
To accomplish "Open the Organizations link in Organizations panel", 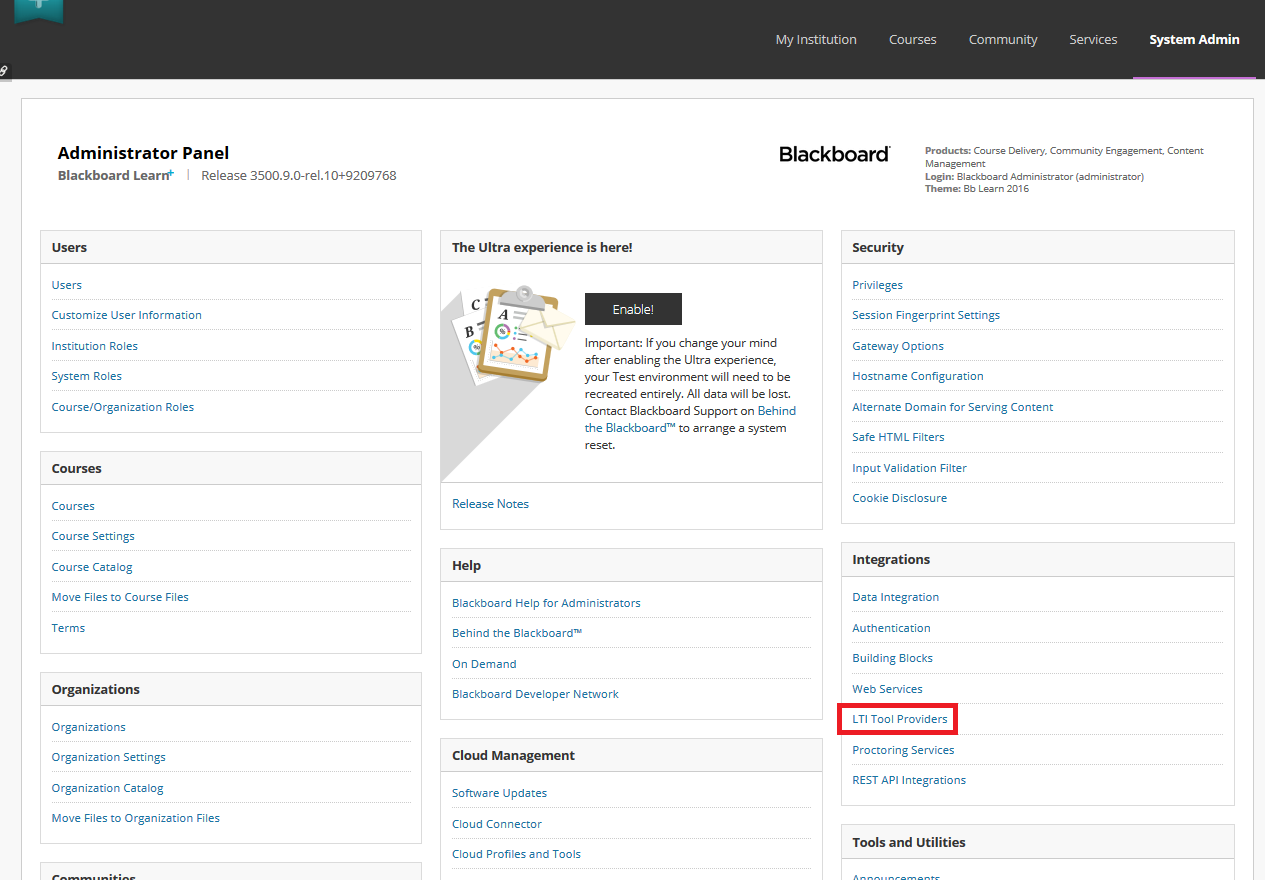I will click(89, 727).
